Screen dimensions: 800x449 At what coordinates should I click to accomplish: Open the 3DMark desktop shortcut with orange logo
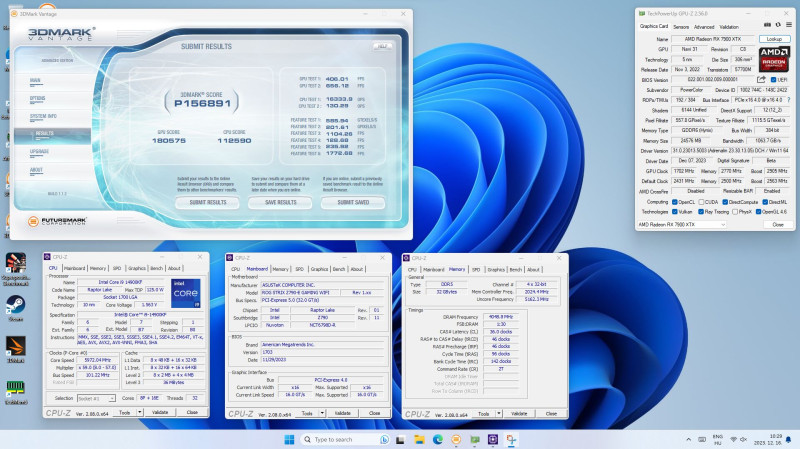16,350
